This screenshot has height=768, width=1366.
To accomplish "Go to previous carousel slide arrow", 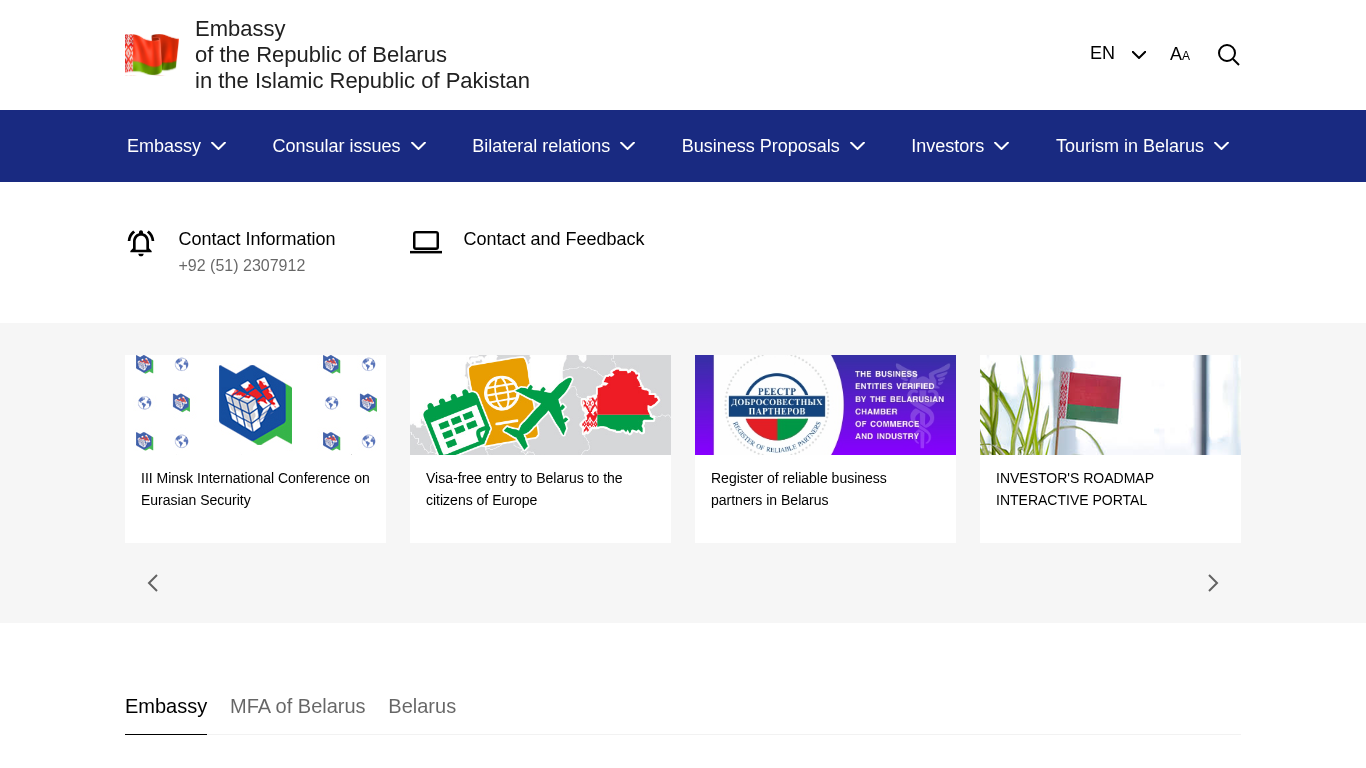I will click(153, 583).
